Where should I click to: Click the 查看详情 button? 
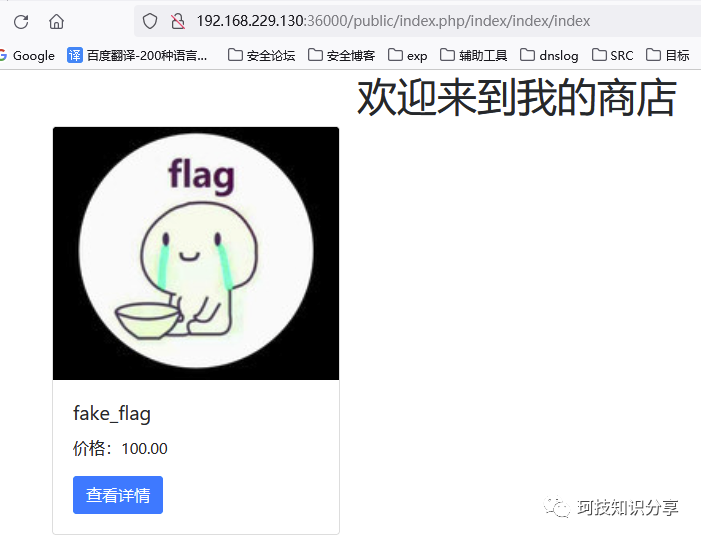[x=118, y=495]
